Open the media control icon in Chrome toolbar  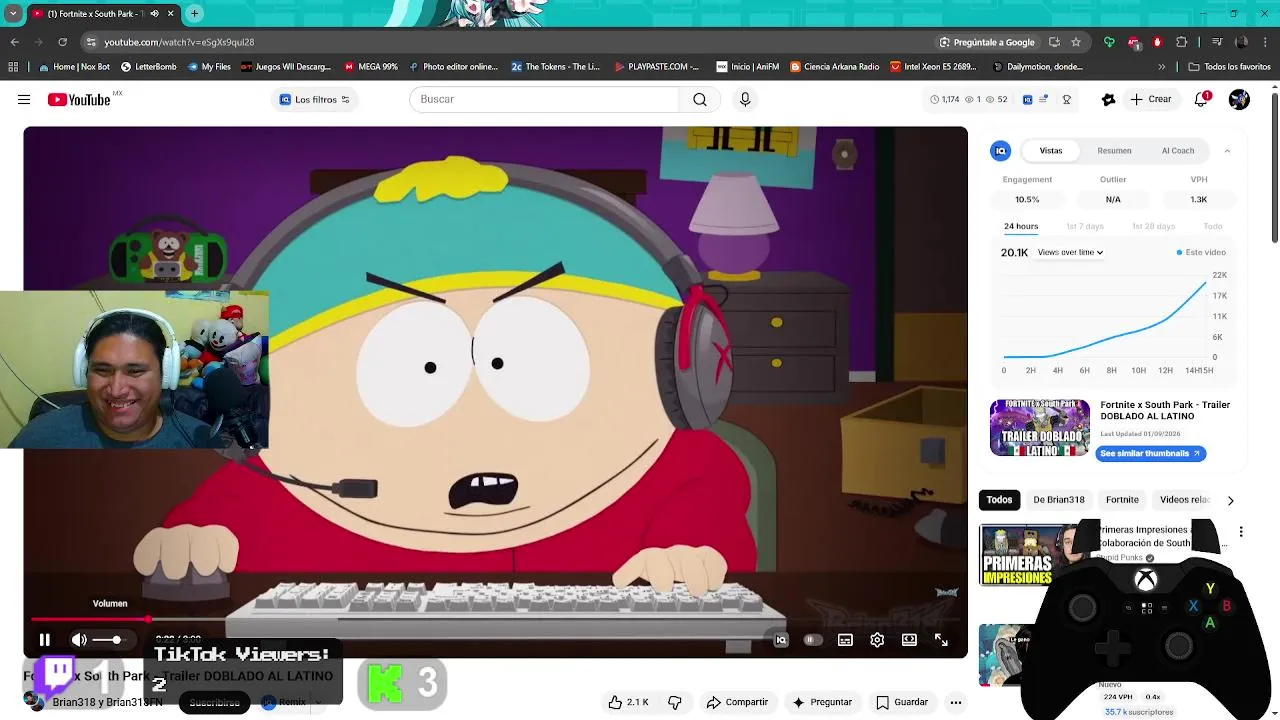click(1217, 42)
